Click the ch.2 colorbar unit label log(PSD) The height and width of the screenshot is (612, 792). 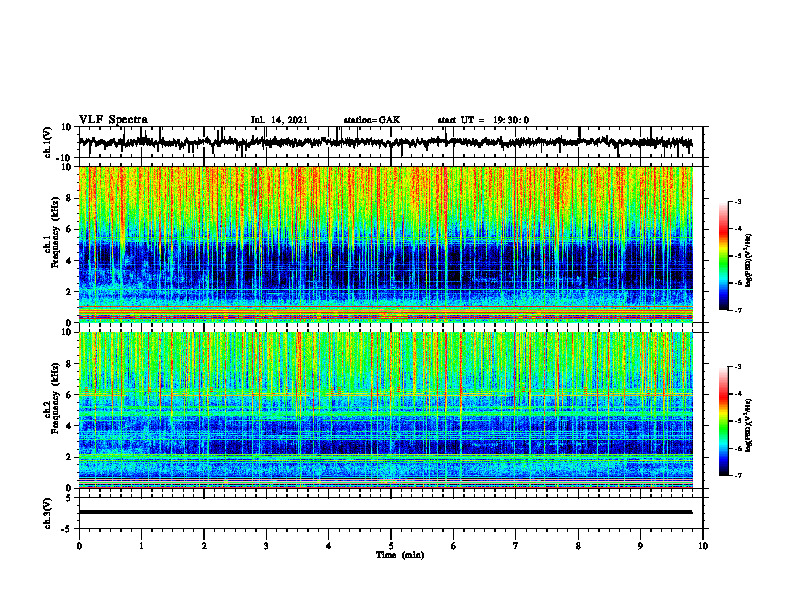748,425
